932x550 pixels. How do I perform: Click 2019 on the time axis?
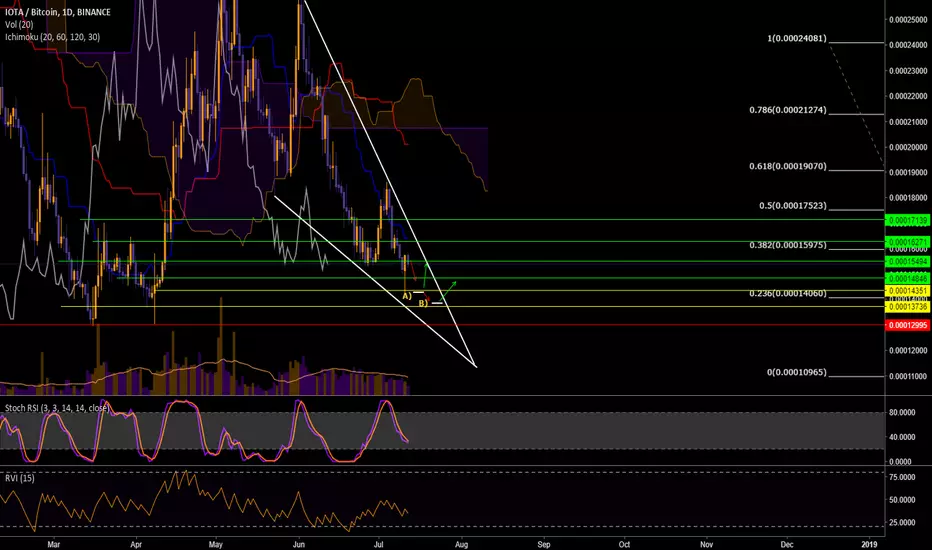pyautogui.click(x=870, y=544)
